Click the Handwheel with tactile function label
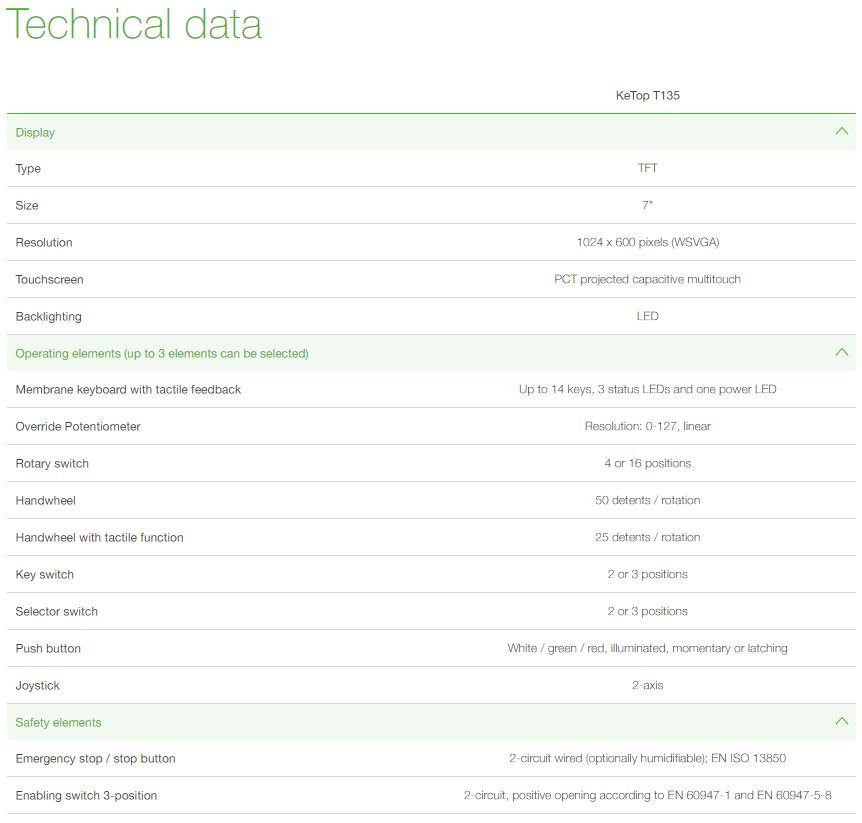Image resolution: width=862 pixels, height=823 pixels. coord(99,538)
